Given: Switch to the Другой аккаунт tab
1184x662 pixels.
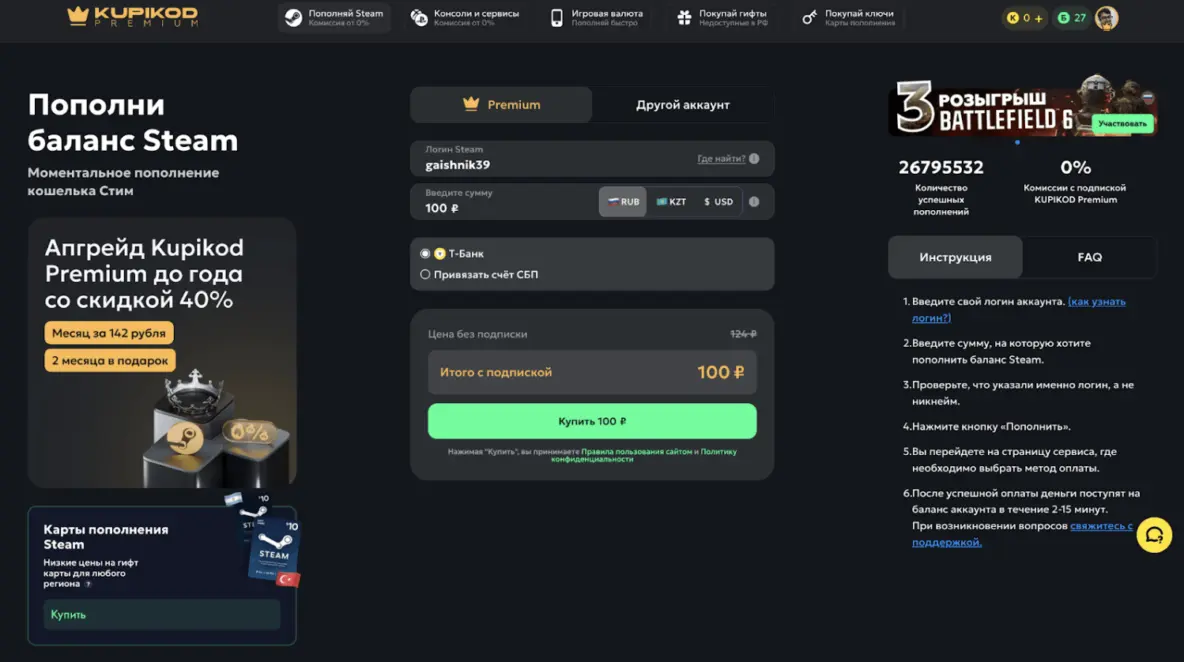Looking at the screenshot, I should [x=683, y=105].
